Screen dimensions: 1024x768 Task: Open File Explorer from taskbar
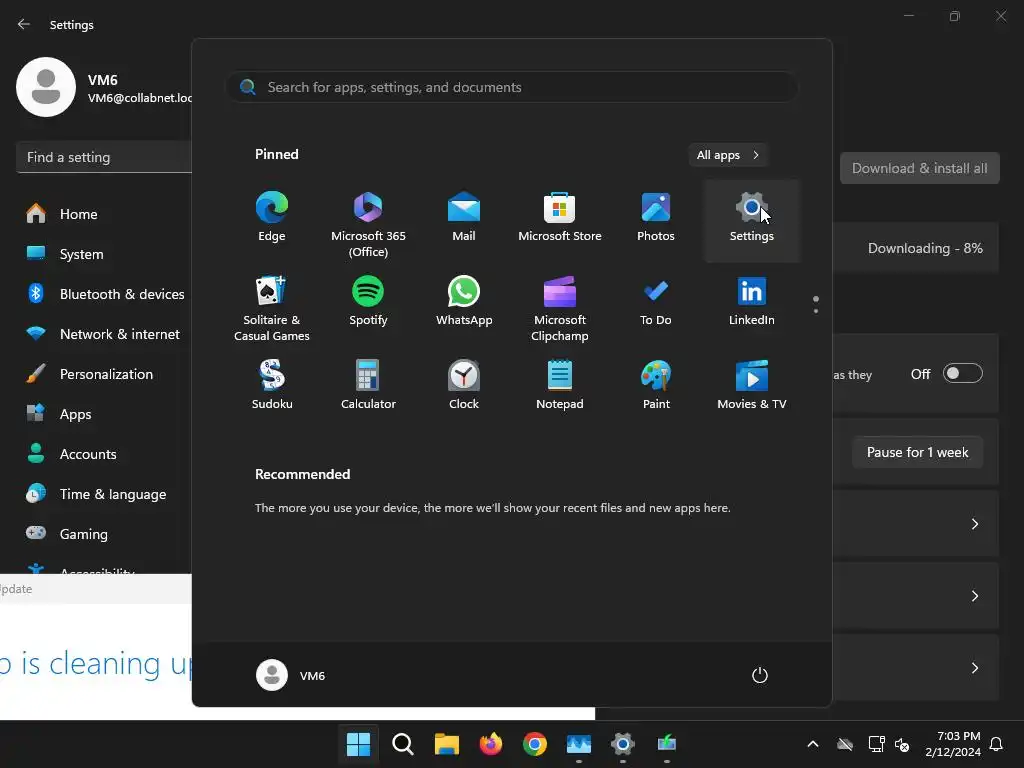coord(447,744)
